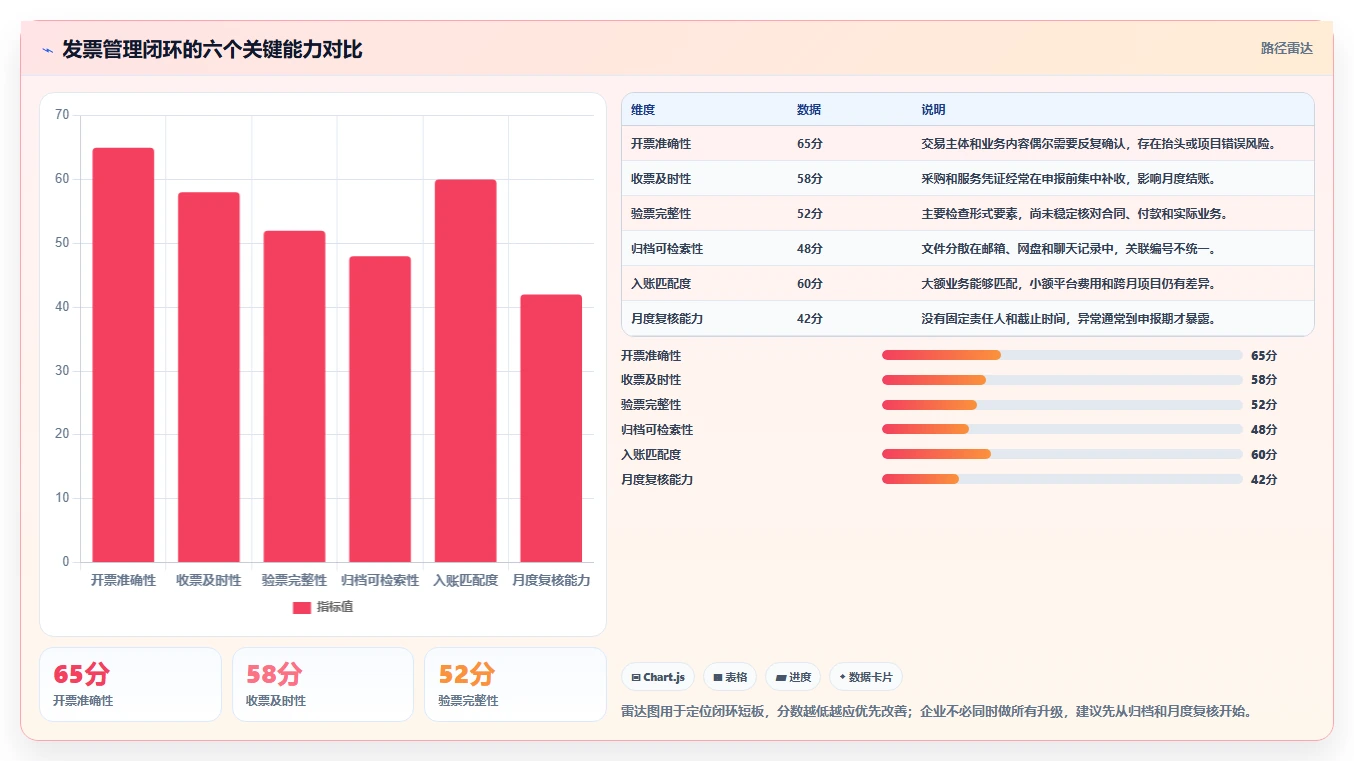The height and width of the screenshot is (761, 1354).
Task: Click the description about 大额业务能够匹配
Action: 1068,284
